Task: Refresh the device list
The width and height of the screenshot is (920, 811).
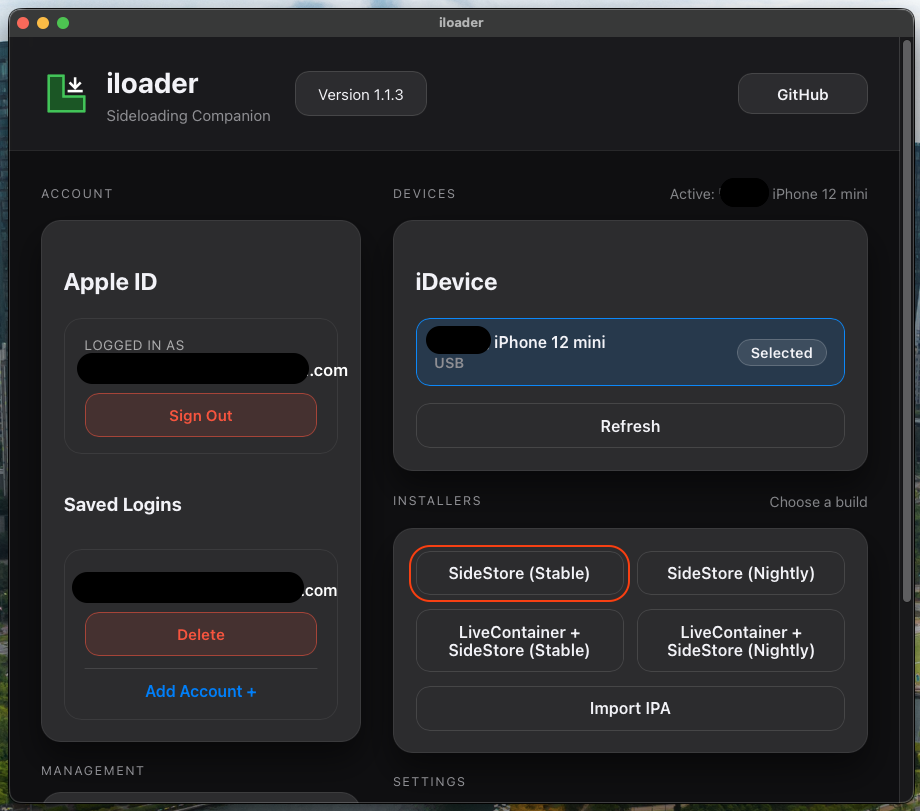Action: 630,426
